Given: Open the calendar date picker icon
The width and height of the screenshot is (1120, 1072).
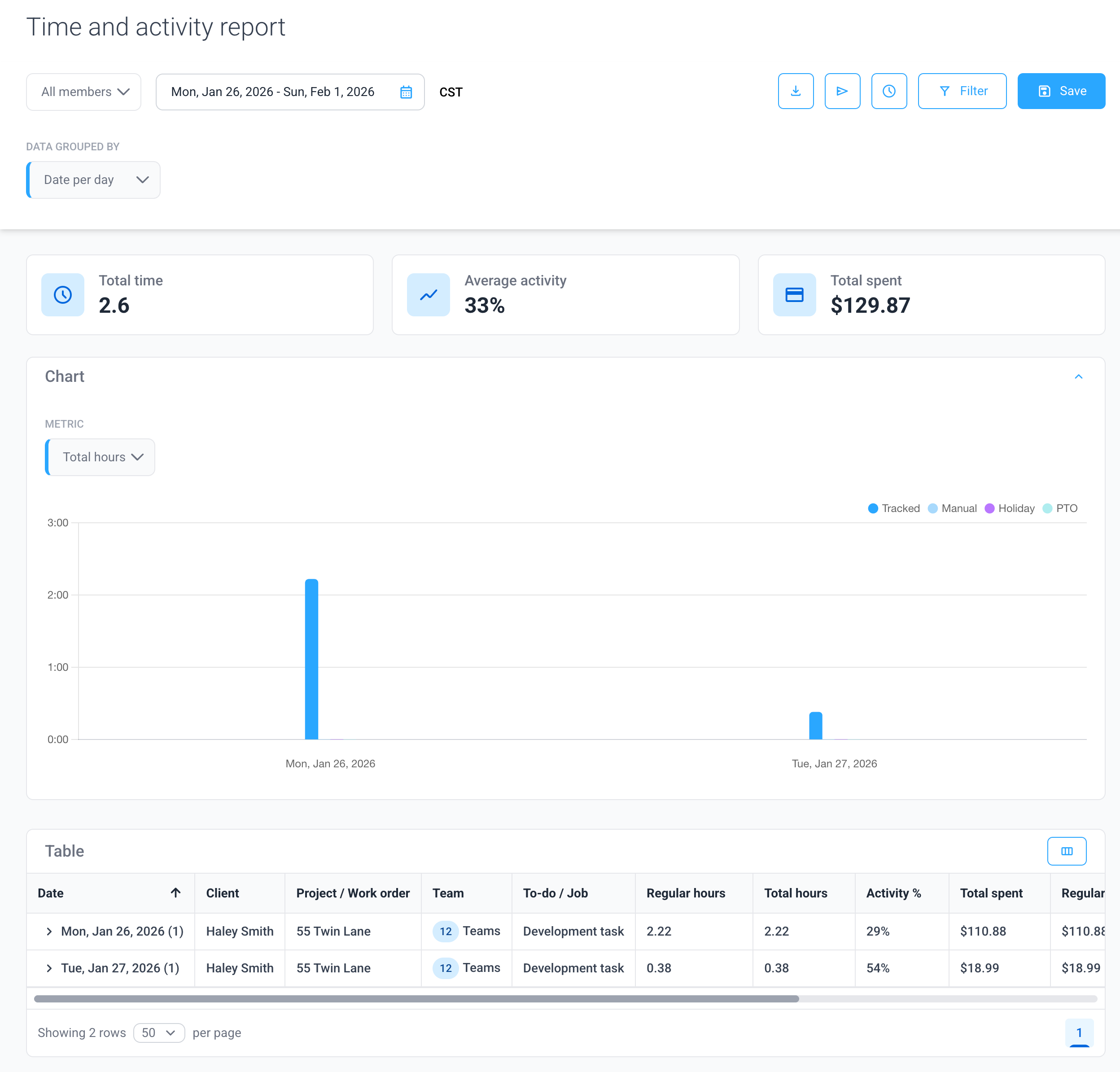Looking at the screenshot, I should pos(406,92).
